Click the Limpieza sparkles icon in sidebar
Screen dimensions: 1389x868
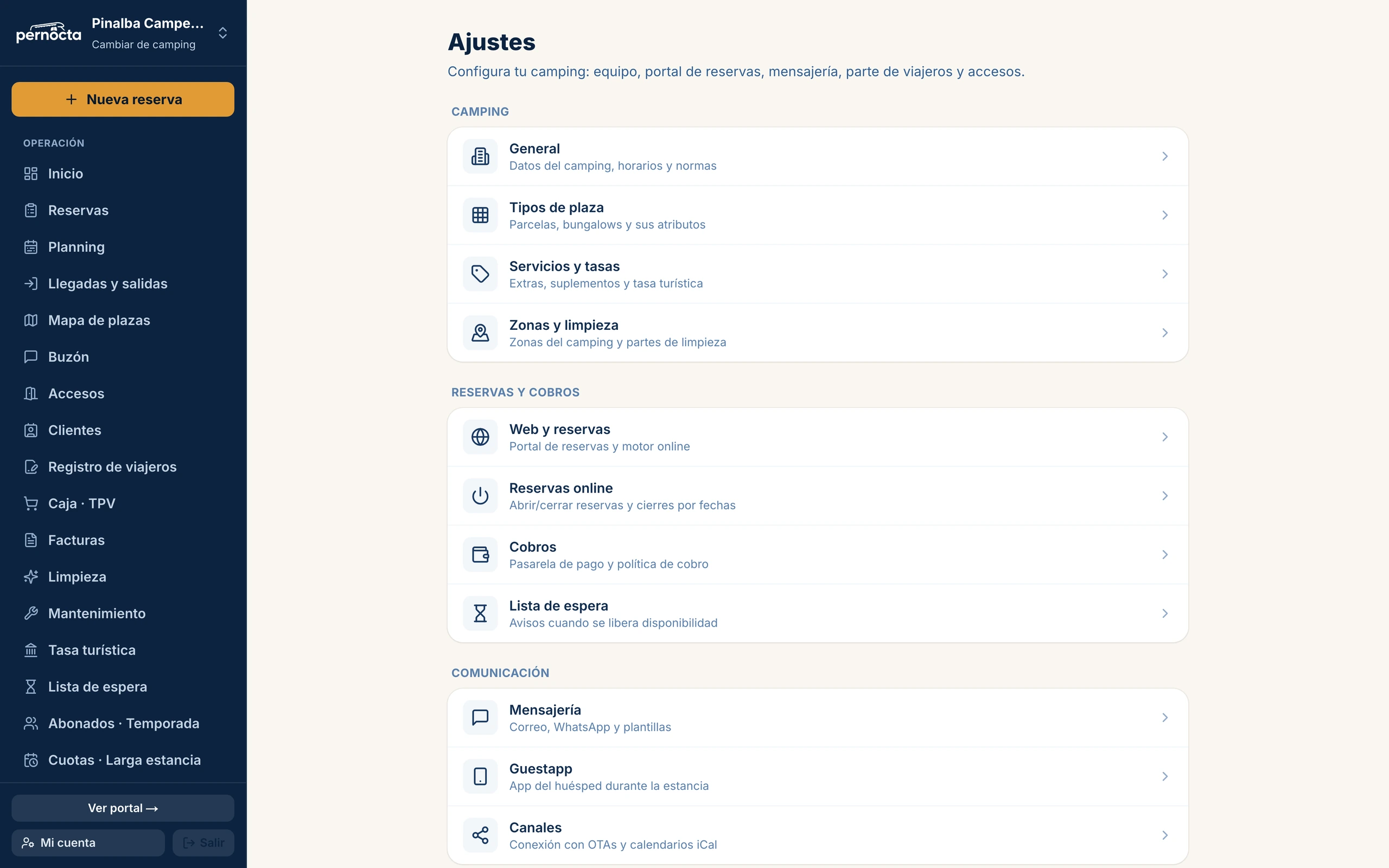31,577
